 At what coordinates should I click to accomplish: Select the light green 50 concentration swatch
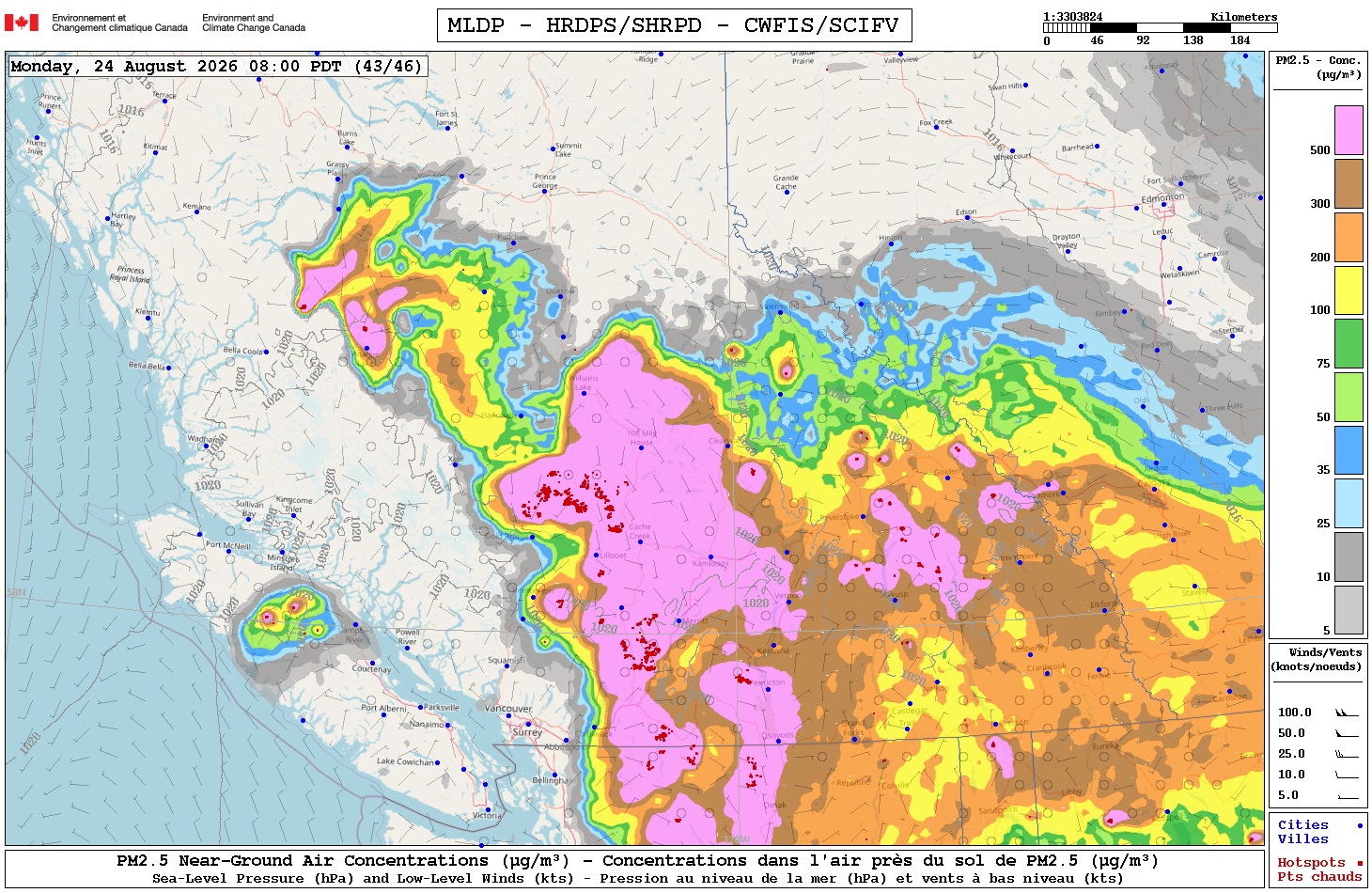tap(1349, 397)
